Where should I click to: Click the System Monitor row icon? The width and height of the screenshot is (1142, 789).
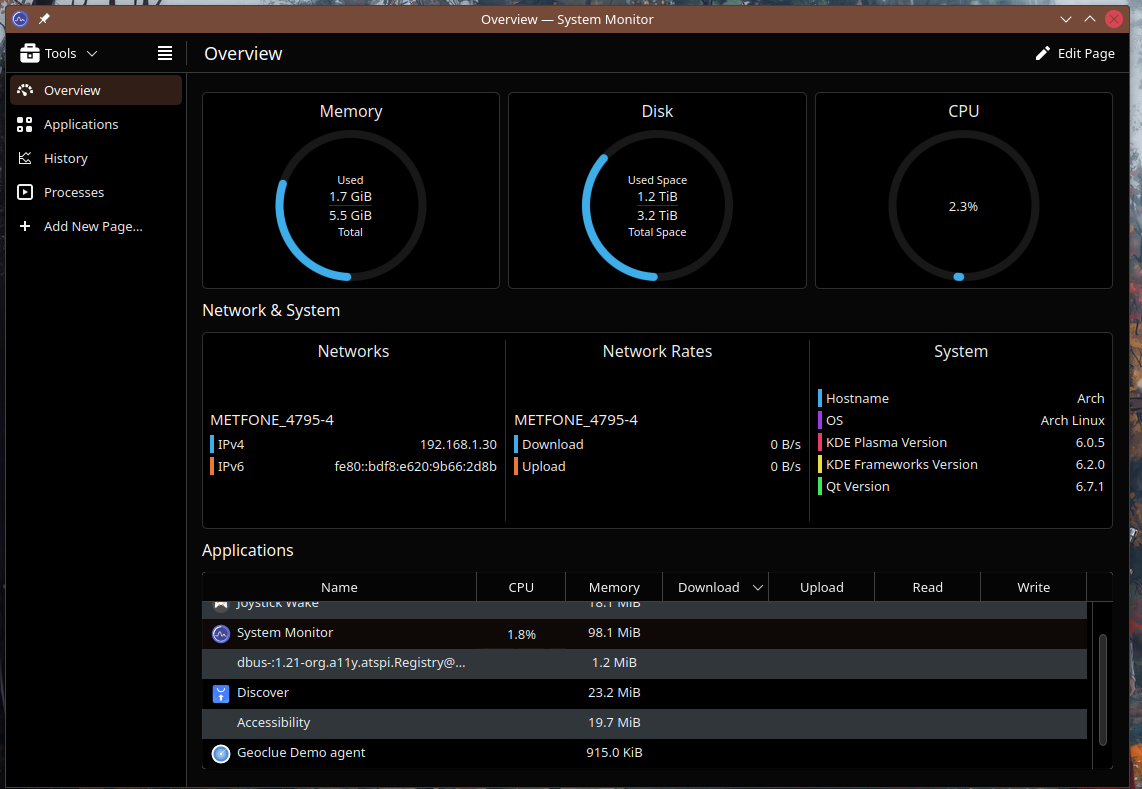pyautogui.click(x=221, y=634)
